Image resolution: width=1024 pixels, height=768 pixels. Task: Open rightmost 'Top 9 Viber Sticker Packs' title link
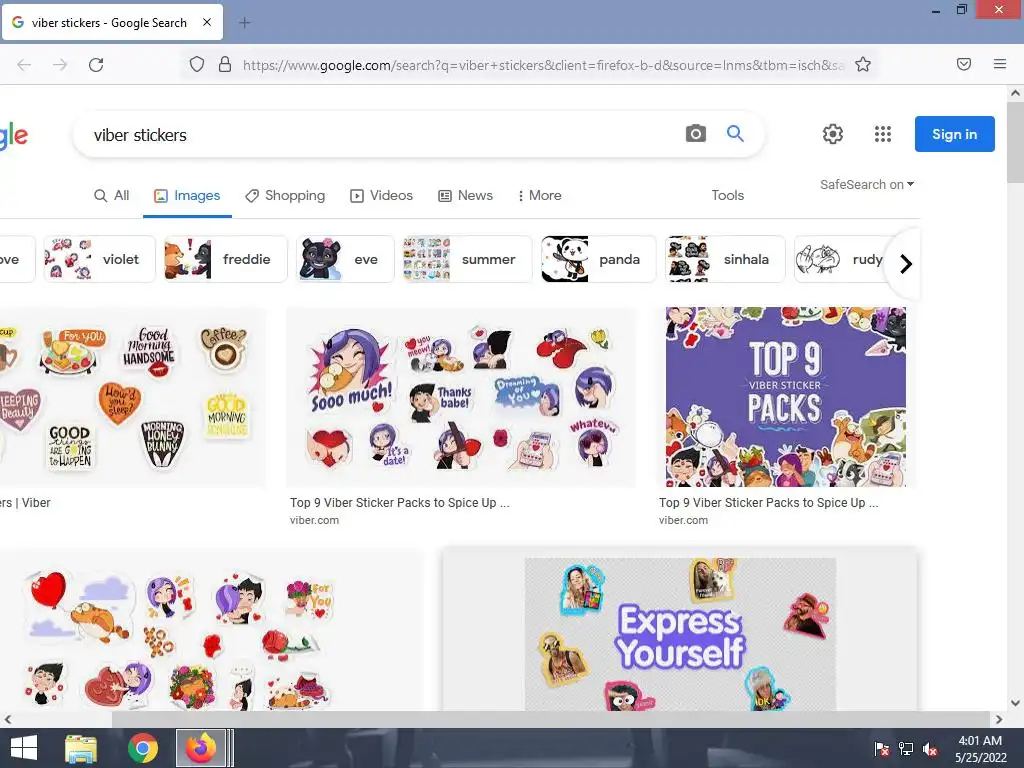[x=769, y=503]
